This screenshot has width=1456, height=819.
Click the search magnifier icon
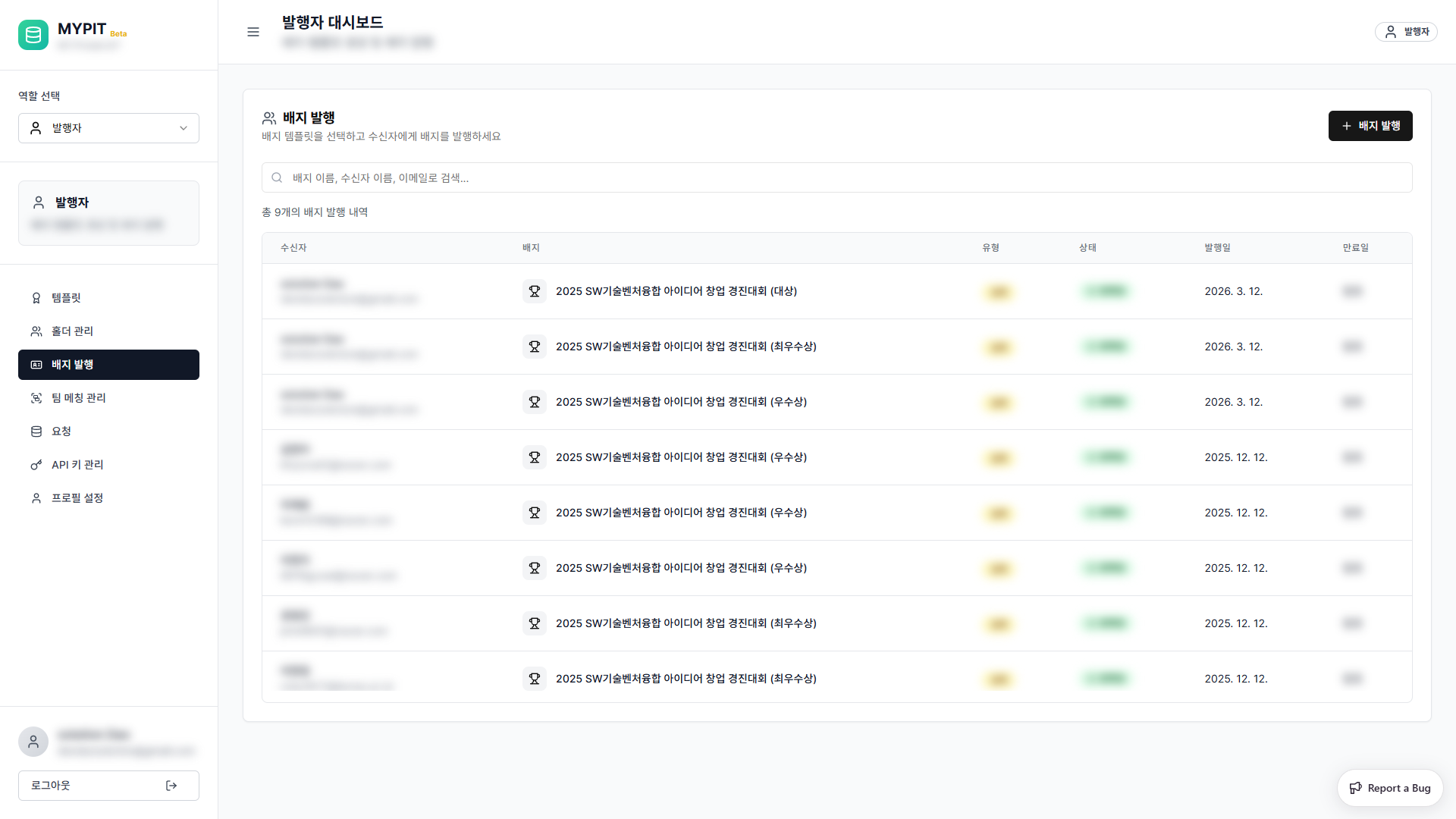(277, 177)
